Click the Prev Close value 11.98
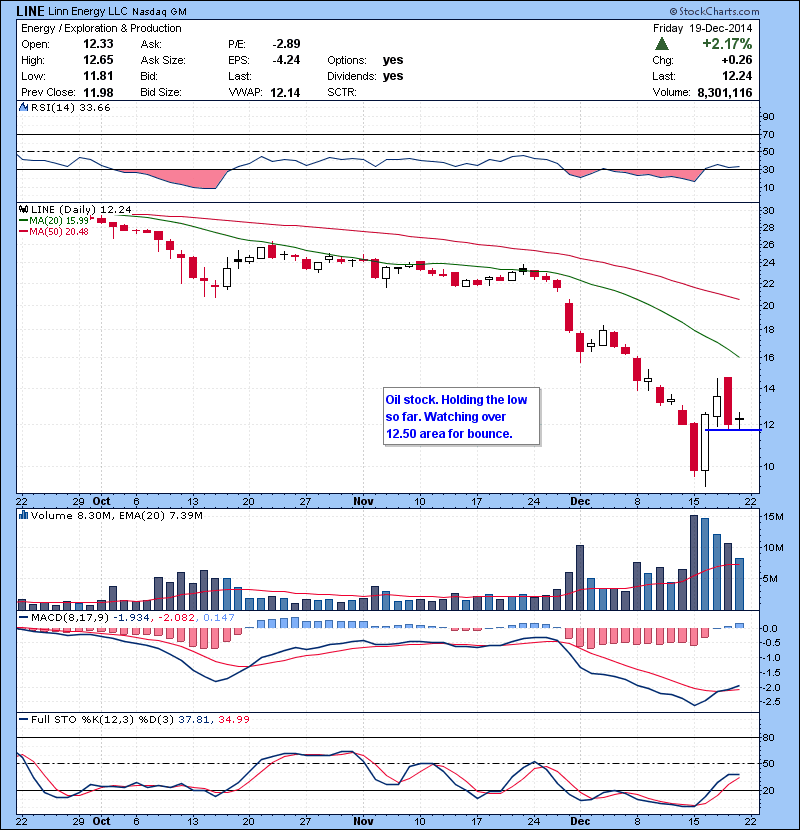Viewport: 800px width, 830px height. coord(98,93)
